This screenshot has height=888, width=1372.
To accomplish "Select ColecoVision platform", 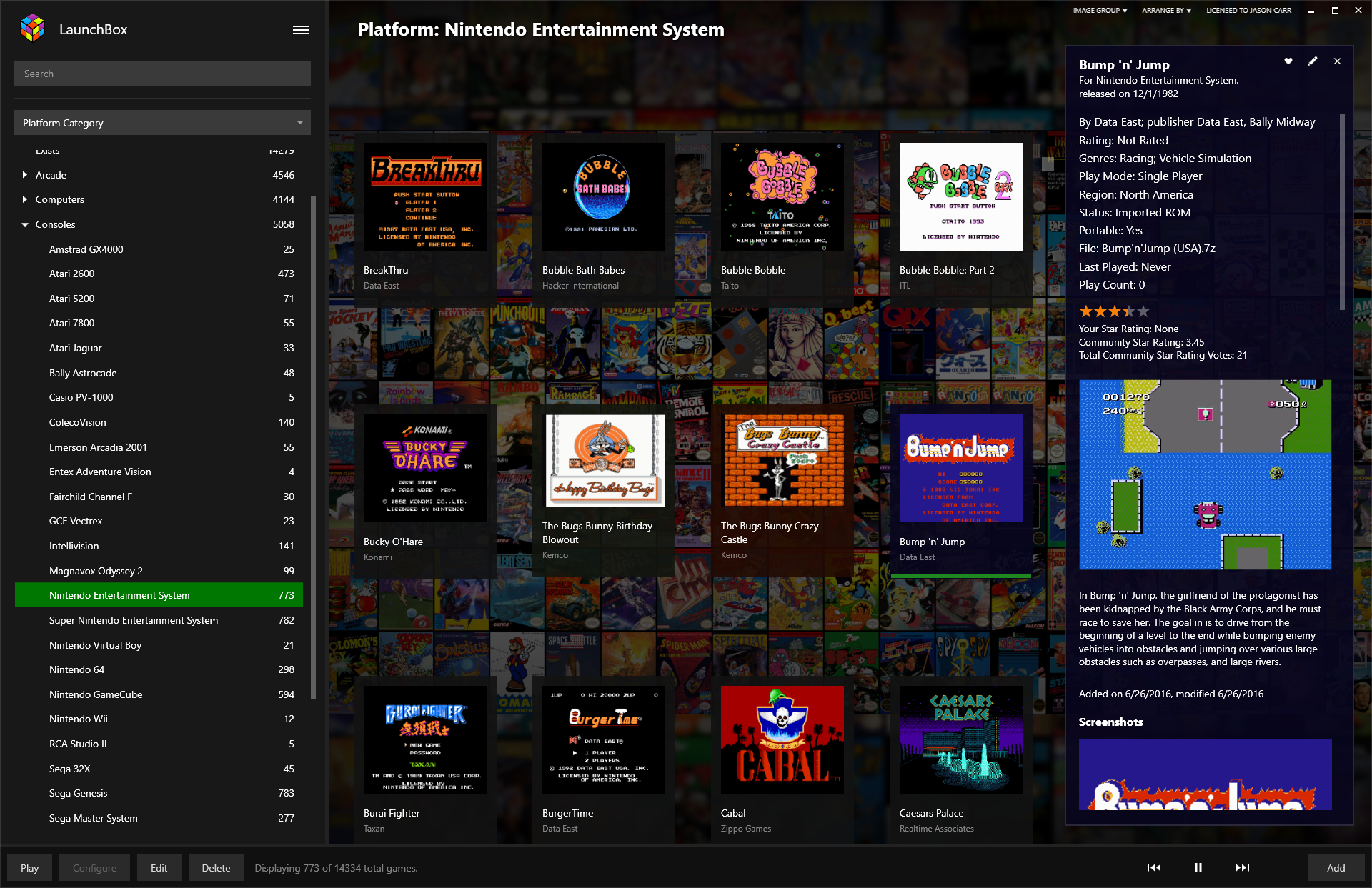I will pos(159,422).
